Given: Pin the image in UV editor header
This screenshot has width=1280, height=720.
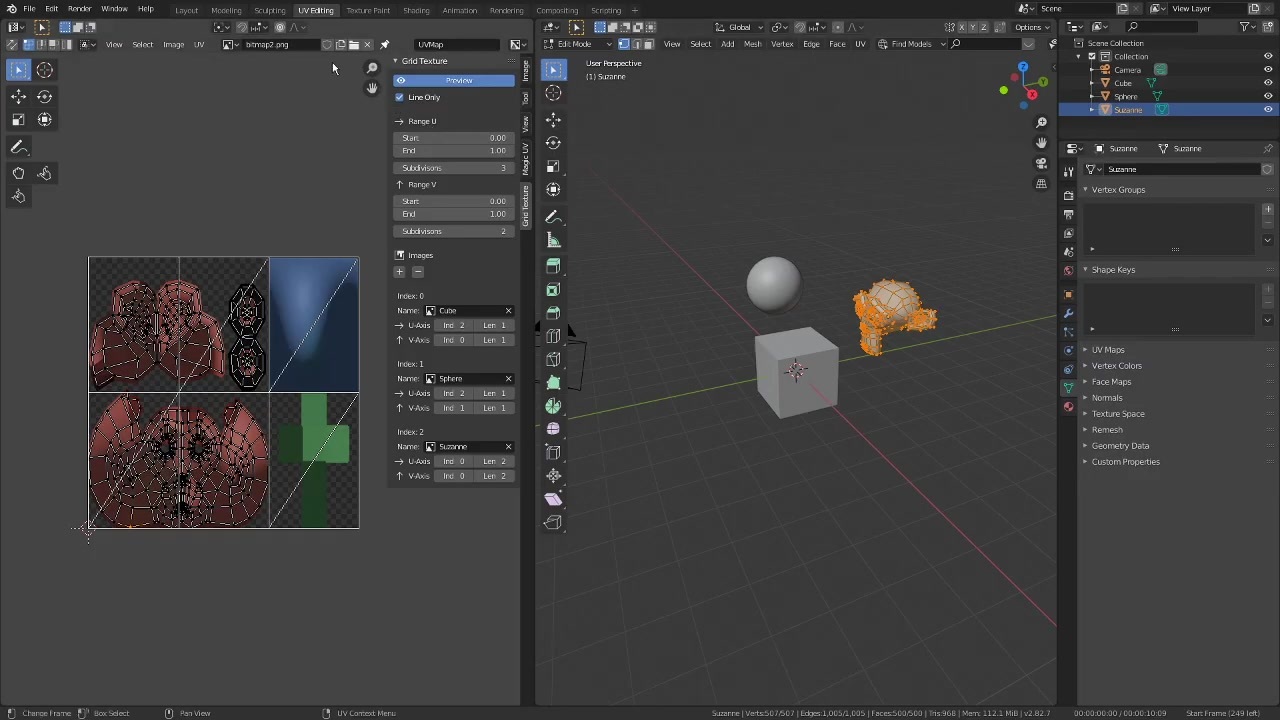Looking at the screenshot, I should [384, 44].
